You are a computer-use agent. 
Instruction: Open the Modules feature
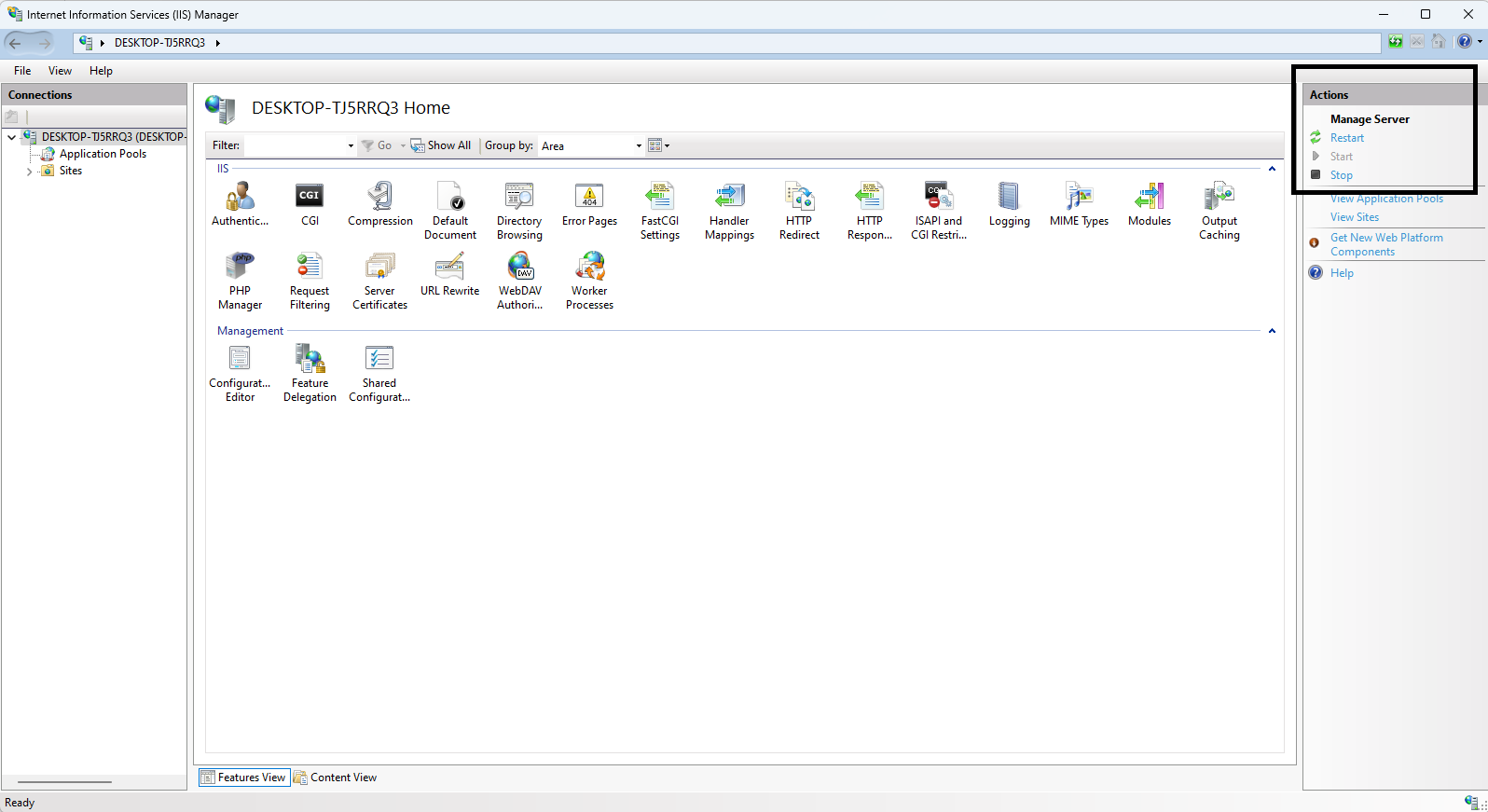point(1149,204)
